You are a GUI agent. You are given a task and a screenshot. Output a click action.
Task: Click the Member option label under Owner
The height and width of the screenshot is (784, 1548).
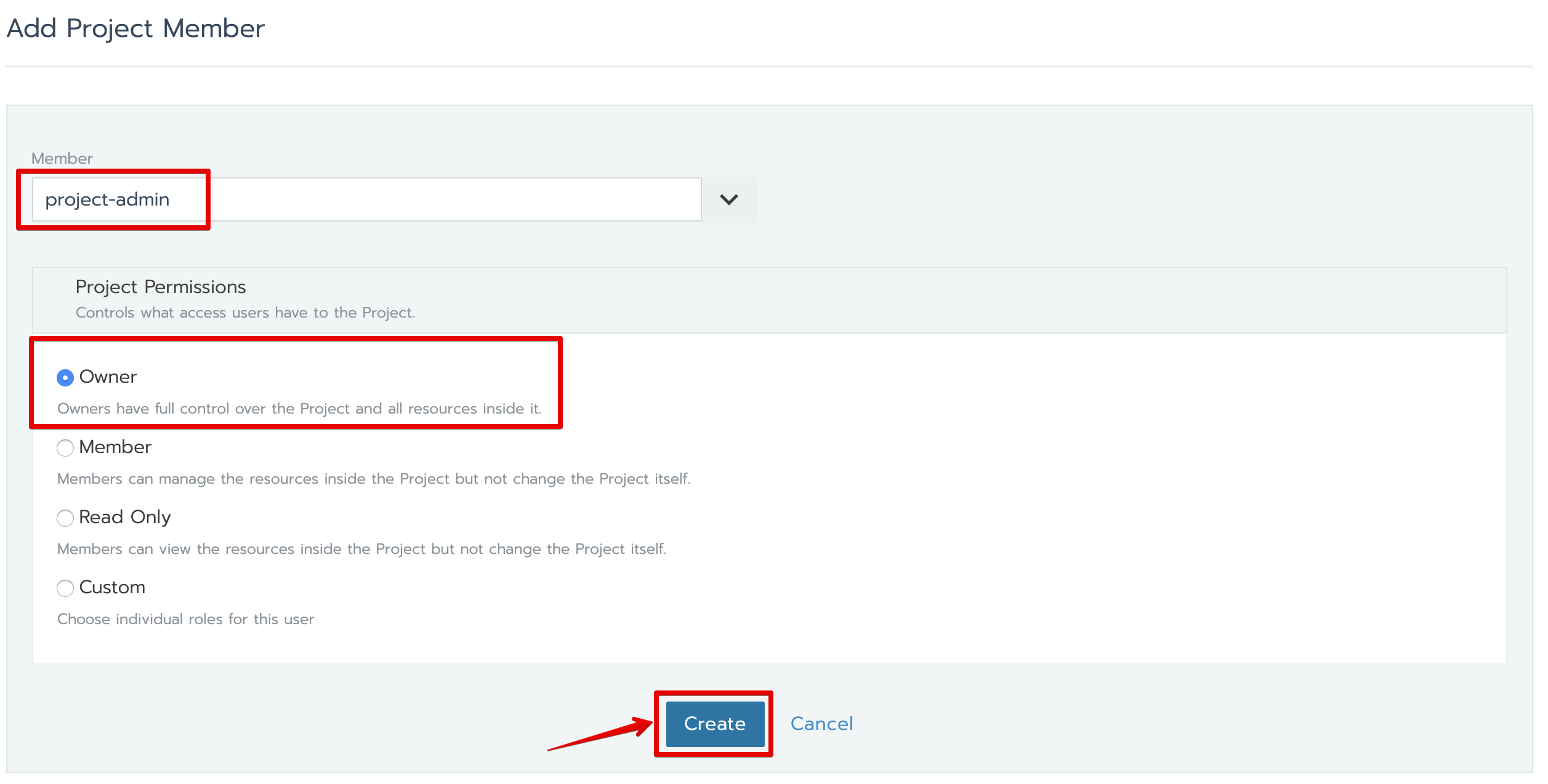(115, 447)
